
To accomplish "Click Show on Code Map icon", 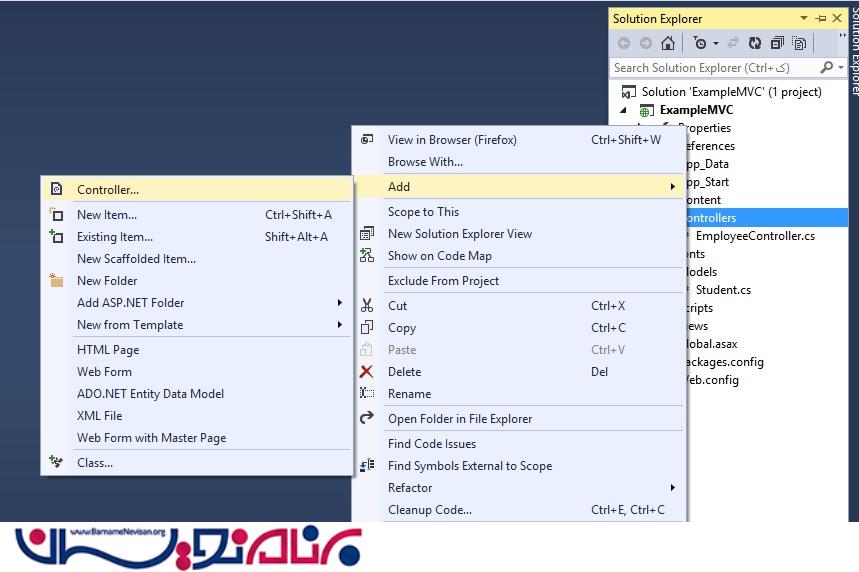I will [366, 255].
